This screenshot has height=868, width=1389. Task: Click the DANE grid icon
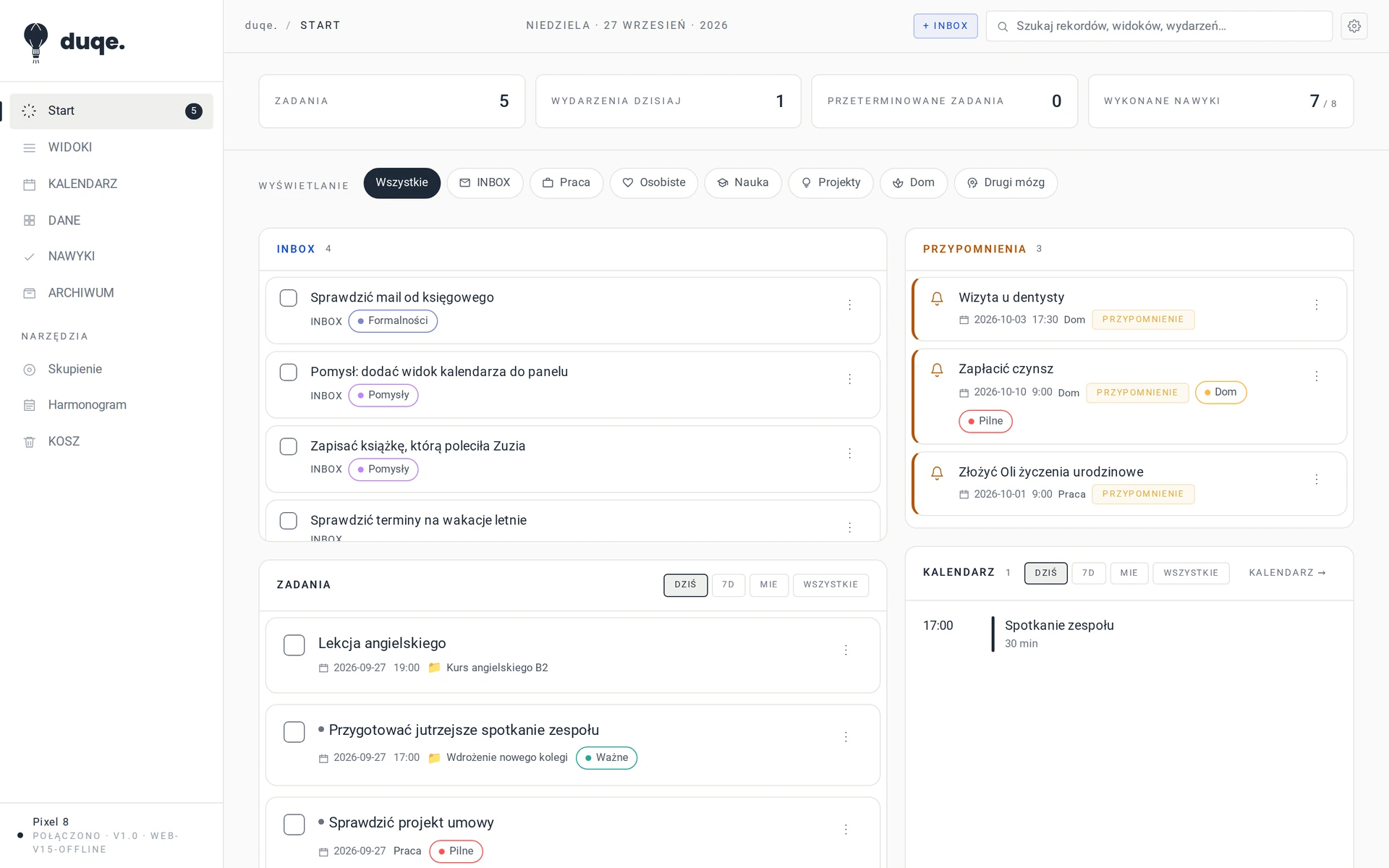coord(30,221)
